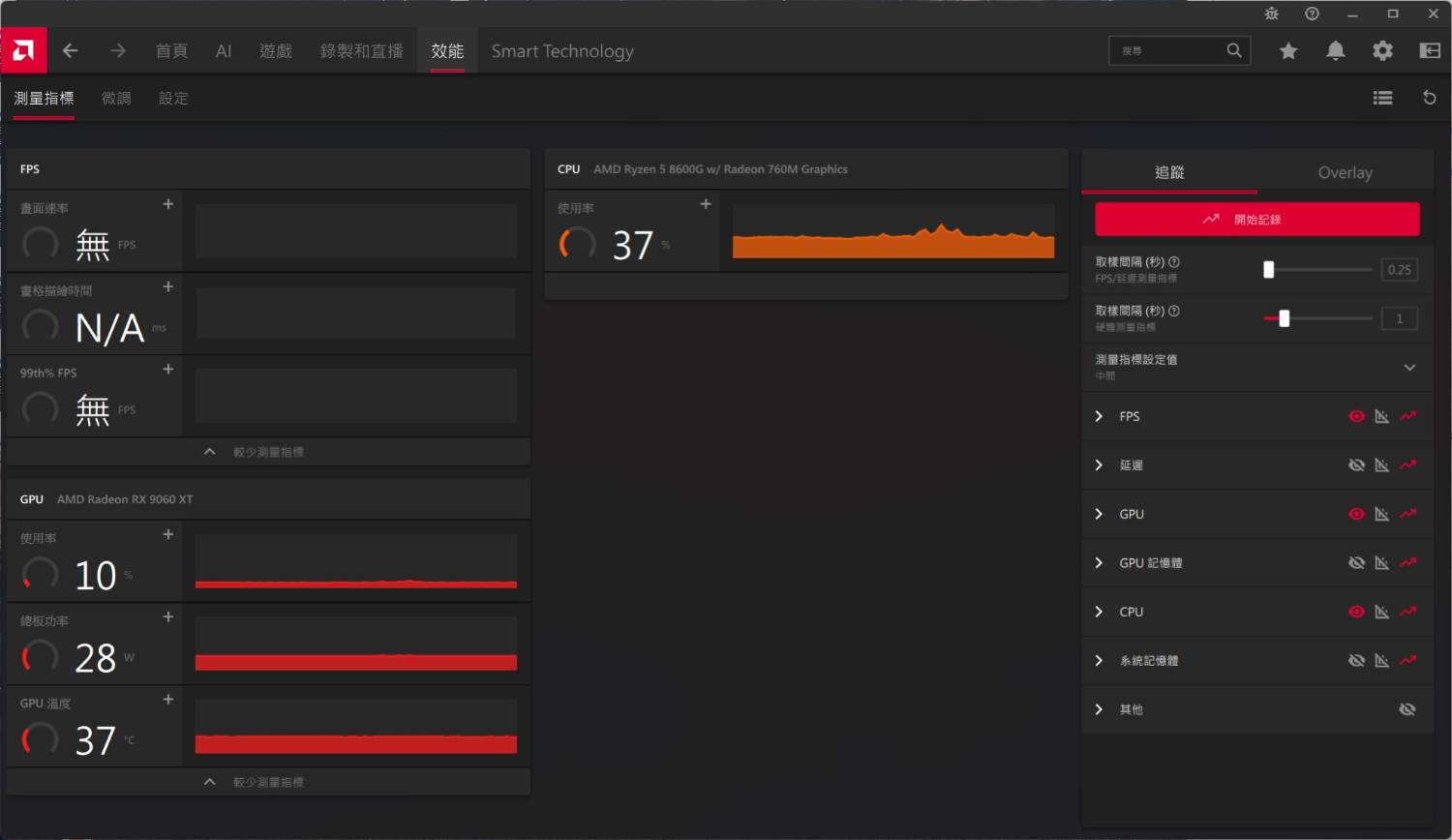
Task: Collapse GPU panel with 較少測量指標
Action: click(268, 782)
